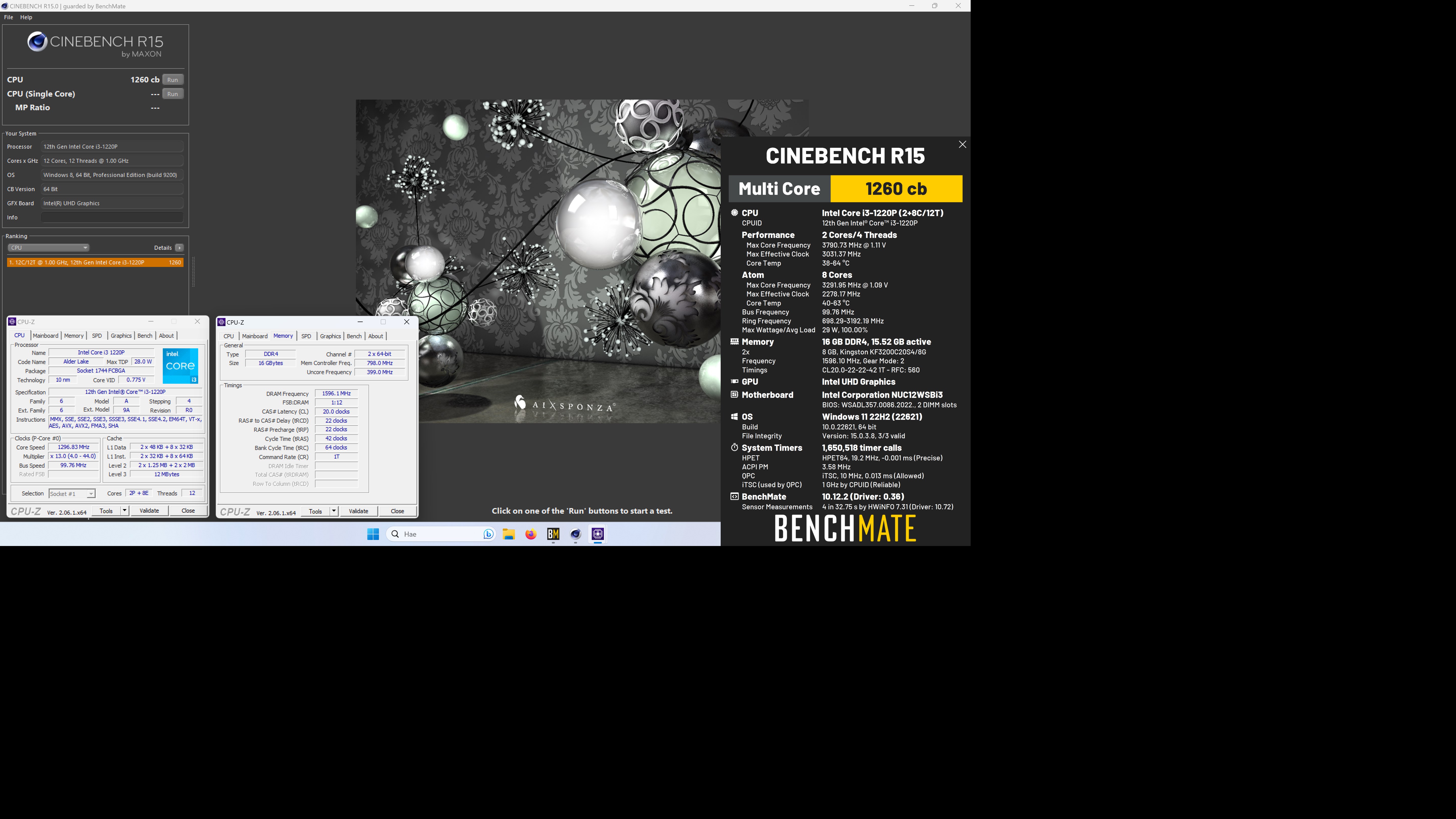Viewport: 1456px width, 819px height.
Task: Click the CPU-Z icon in right window title
Action: click(222, 322)
